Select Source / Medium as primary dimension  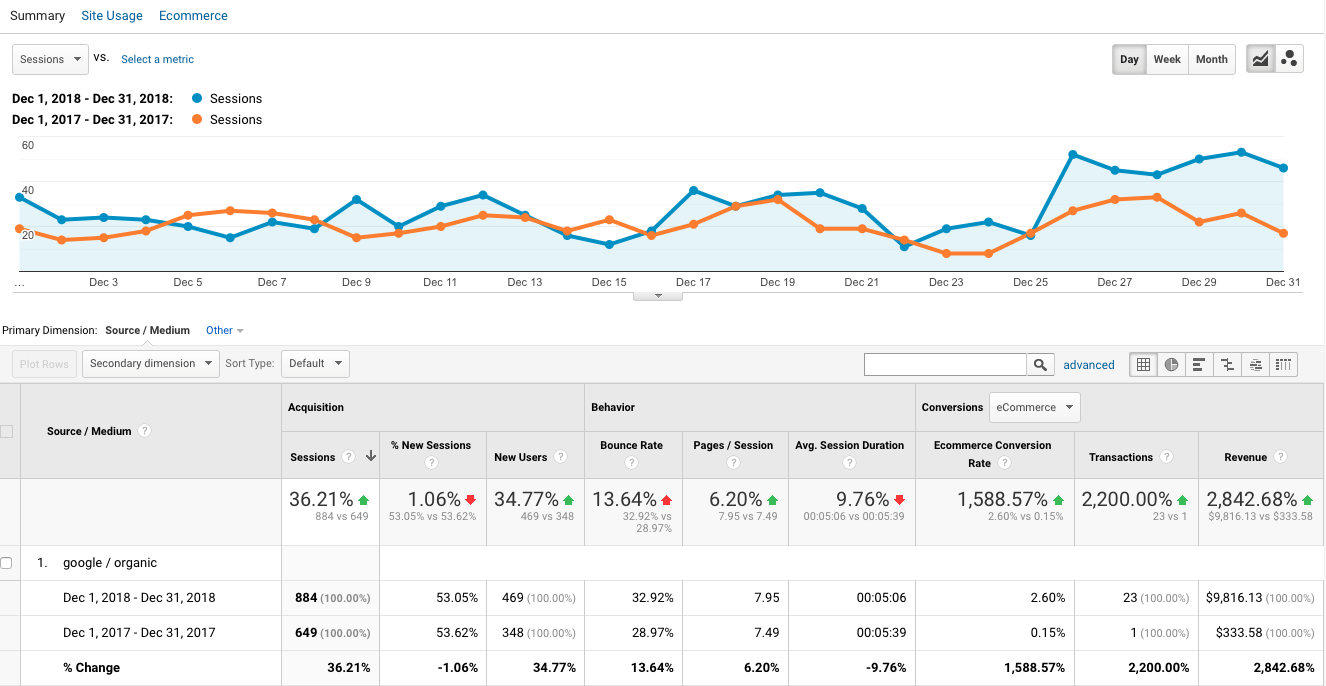[147, 330]
